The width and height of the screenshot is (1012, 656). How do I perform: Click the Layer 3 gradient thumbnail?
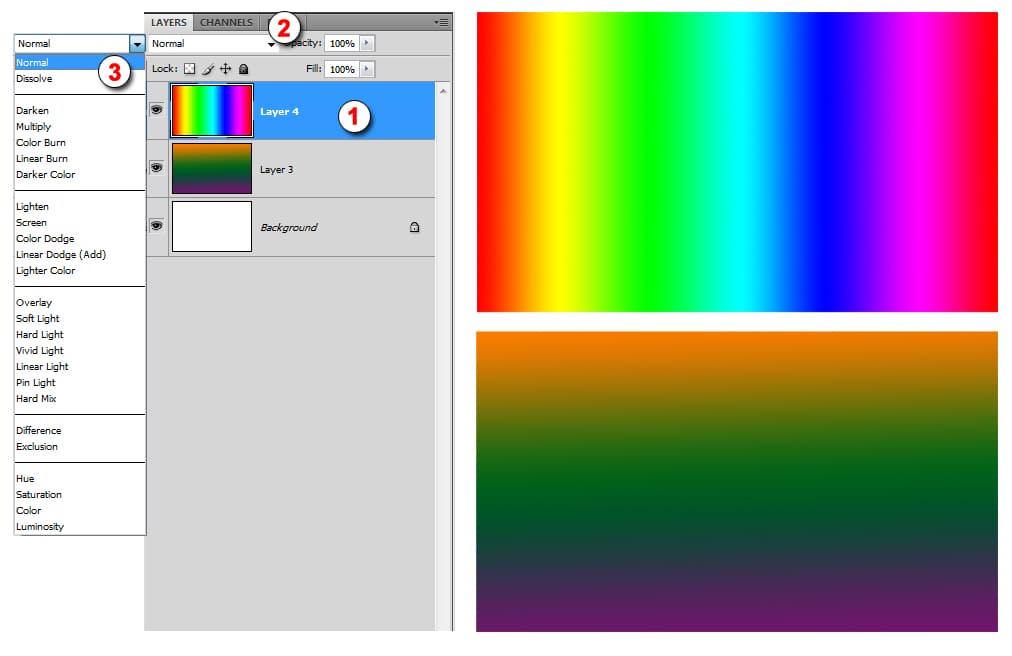[x=212, y=169]
